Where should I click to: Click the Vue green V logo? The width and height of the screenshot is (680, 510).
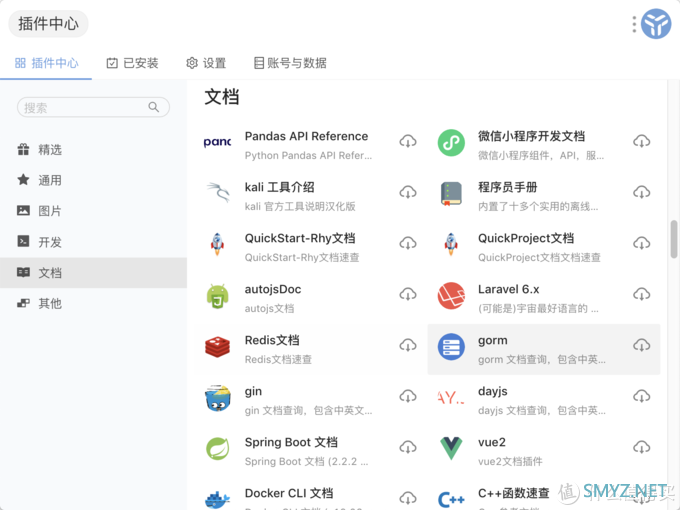(x=451, y=448)
